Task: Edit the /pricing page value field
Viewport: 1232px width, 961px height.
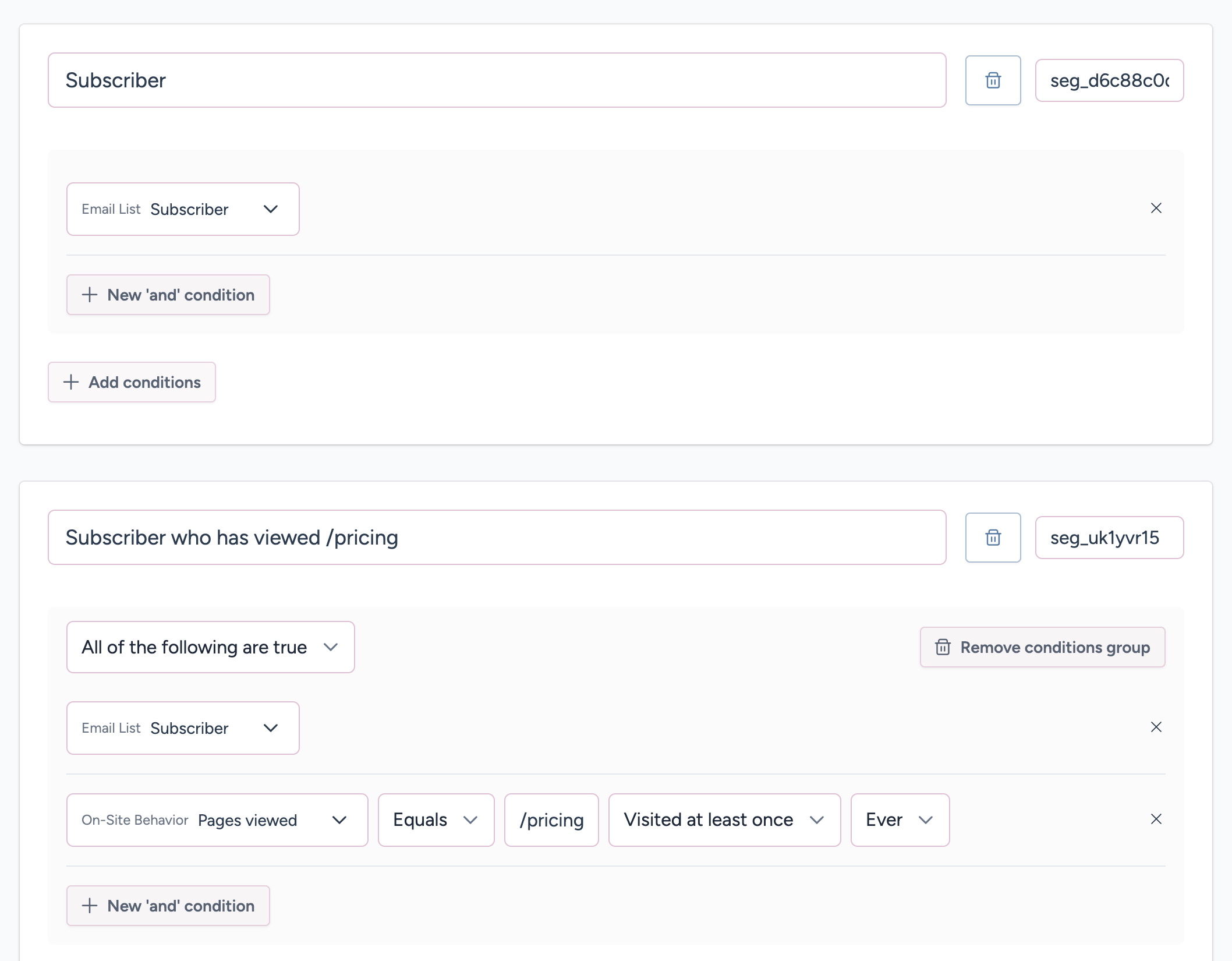Action: pos(551,820)
